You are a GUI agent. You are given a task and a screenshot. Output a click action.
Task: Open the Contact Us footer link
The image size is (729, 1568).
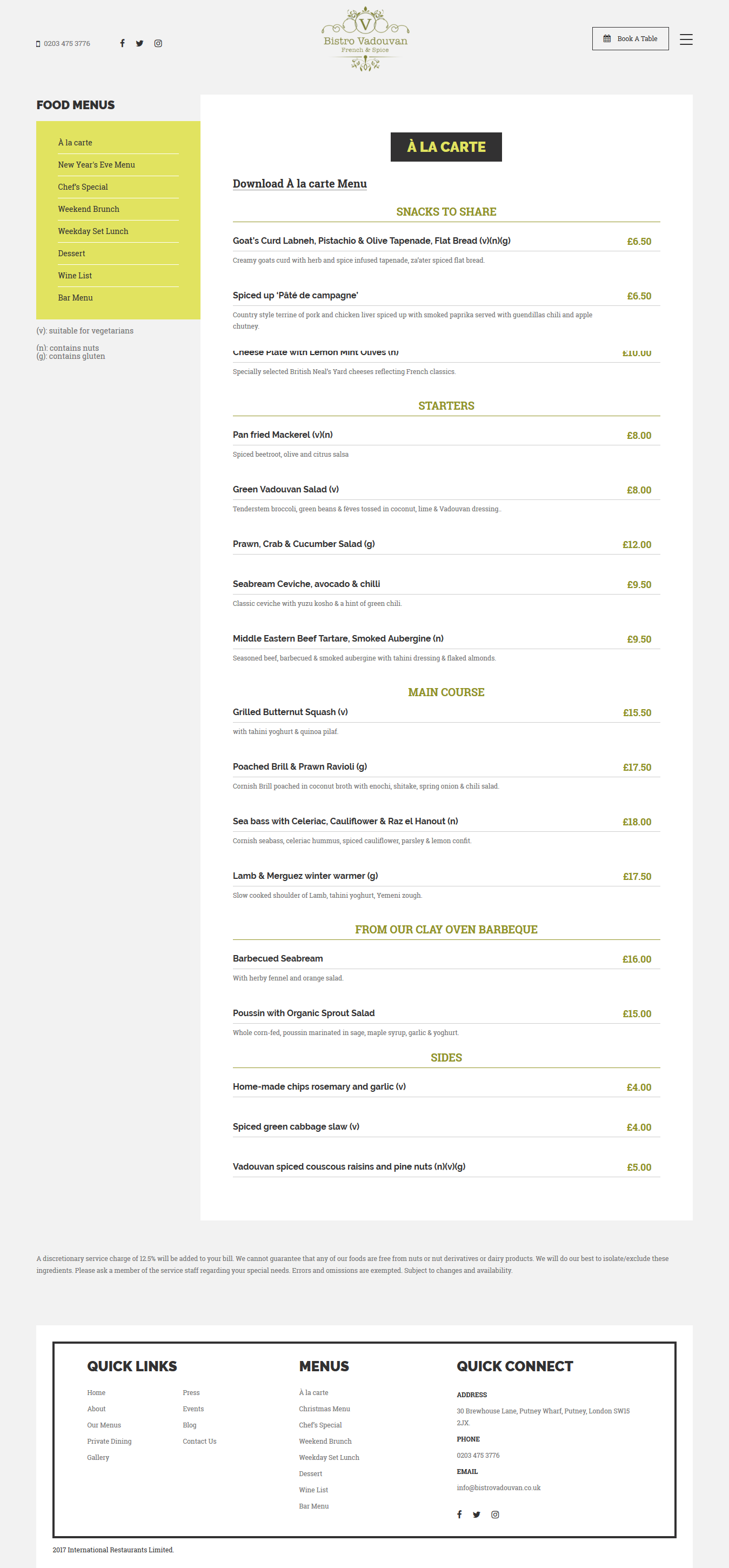[199, 1442]
